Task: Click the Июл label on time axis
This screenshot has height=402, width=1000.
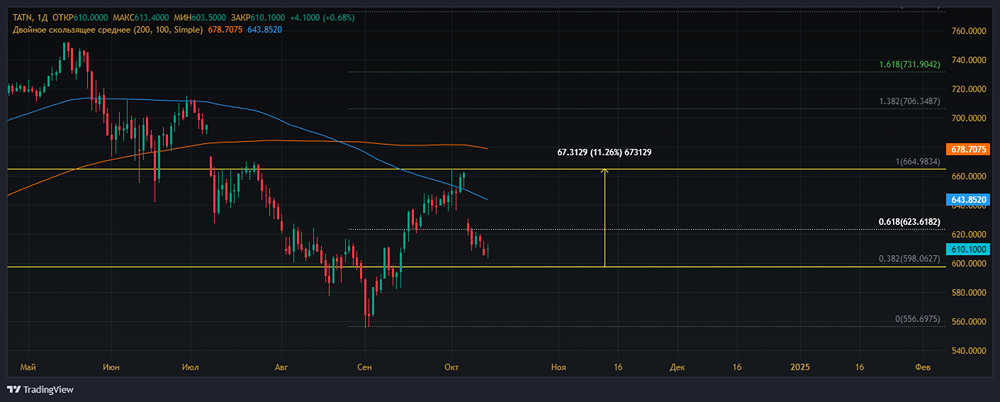Action: click(190, 368)
